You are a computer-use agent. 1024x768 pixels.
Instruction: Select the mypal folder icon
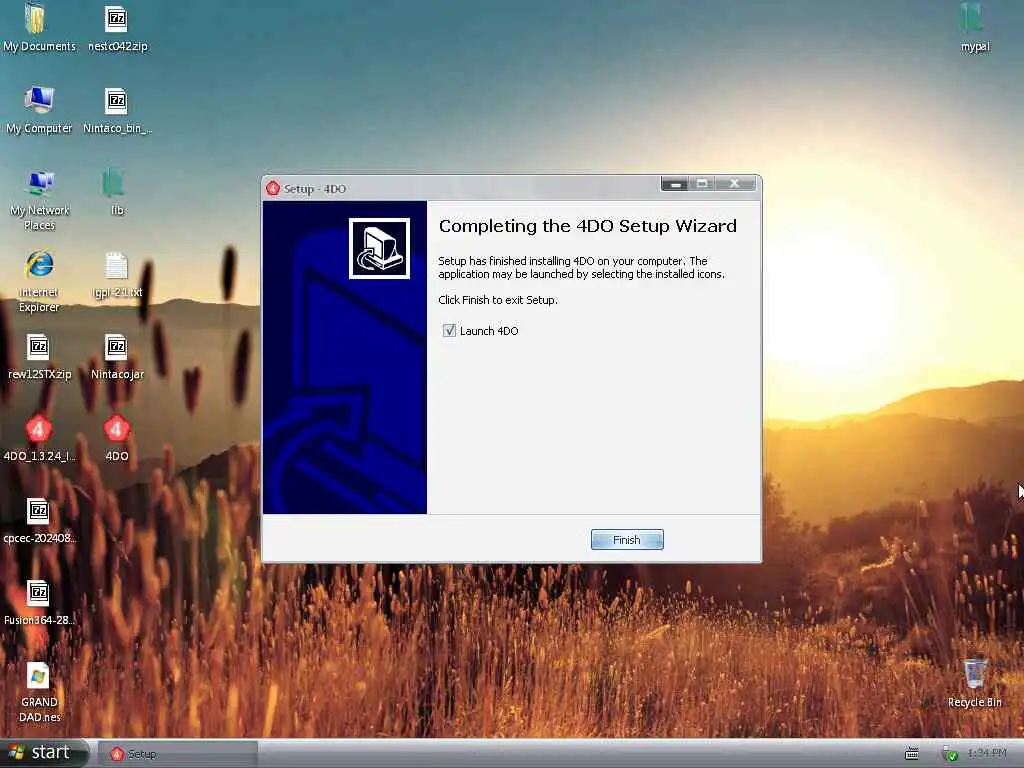click(x=974, y=28)
